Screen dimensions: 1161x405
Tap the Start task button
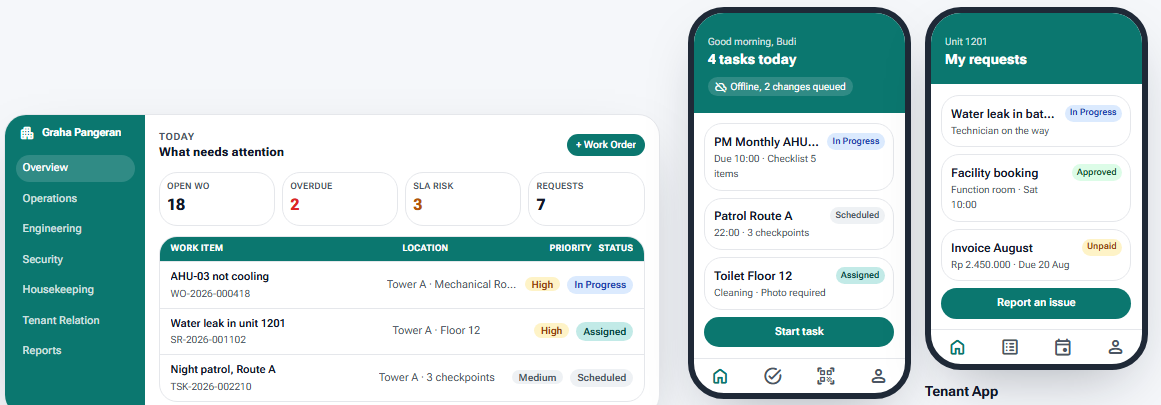click(x=799, y=332)
